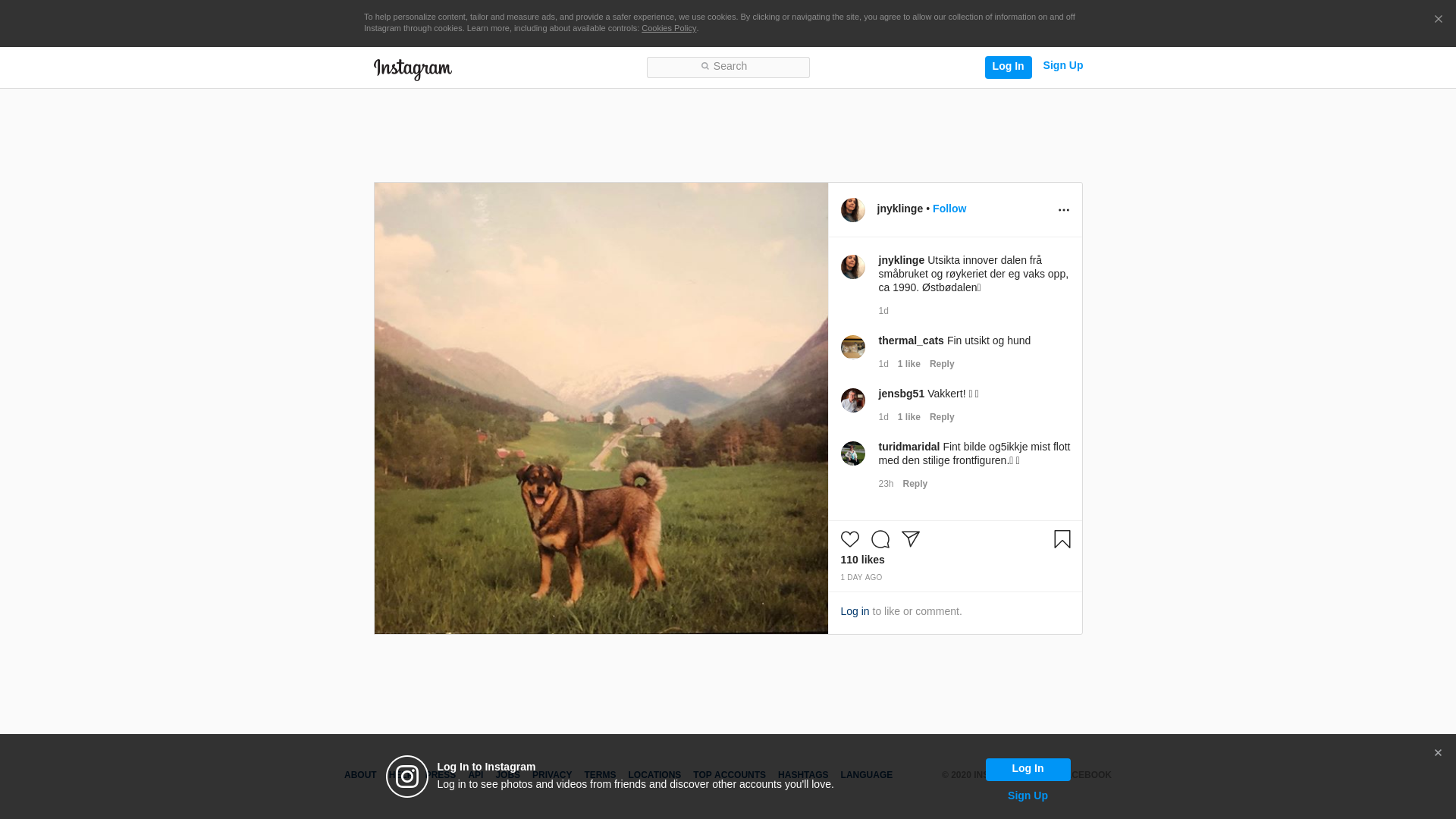1456x819 pixels.
Task: Share the post with the paper plane icon
Action: point(910,539)
